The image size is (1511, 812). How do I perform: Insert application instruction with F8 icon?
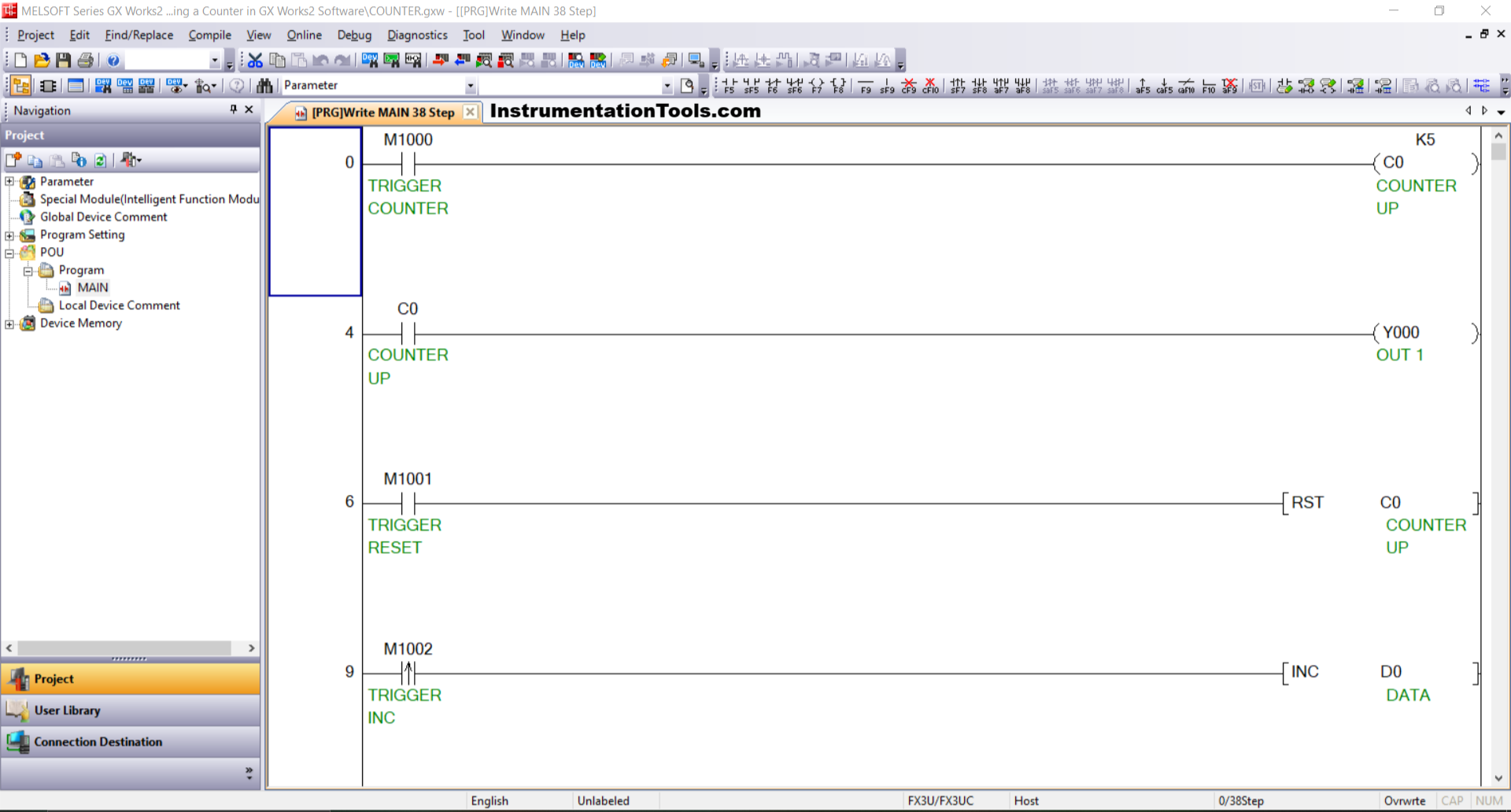(838, 86)
